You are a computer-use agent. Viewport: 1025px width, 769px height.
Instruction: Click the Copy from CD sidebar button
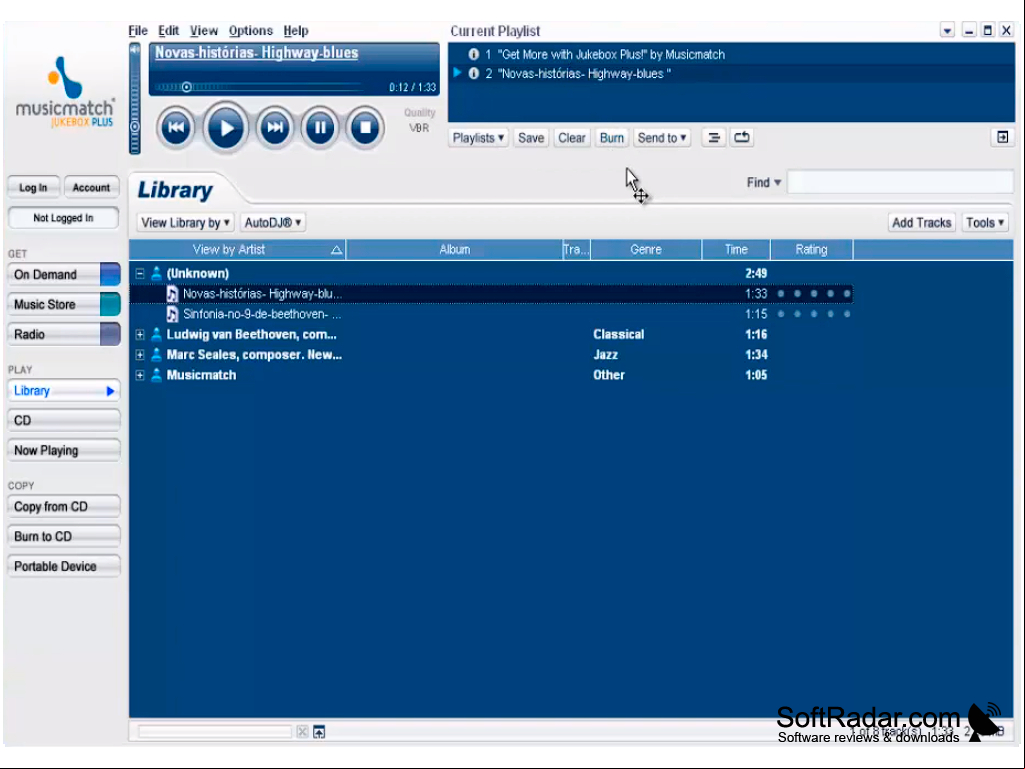click(63, 507)
